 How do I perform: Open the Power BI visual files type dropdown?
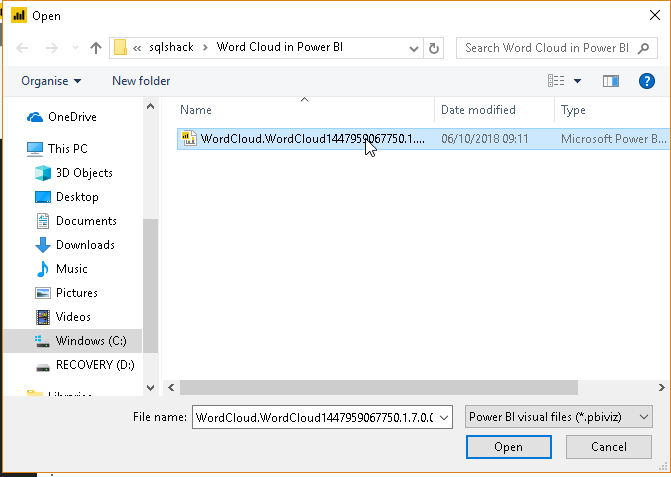coord(559,417)
